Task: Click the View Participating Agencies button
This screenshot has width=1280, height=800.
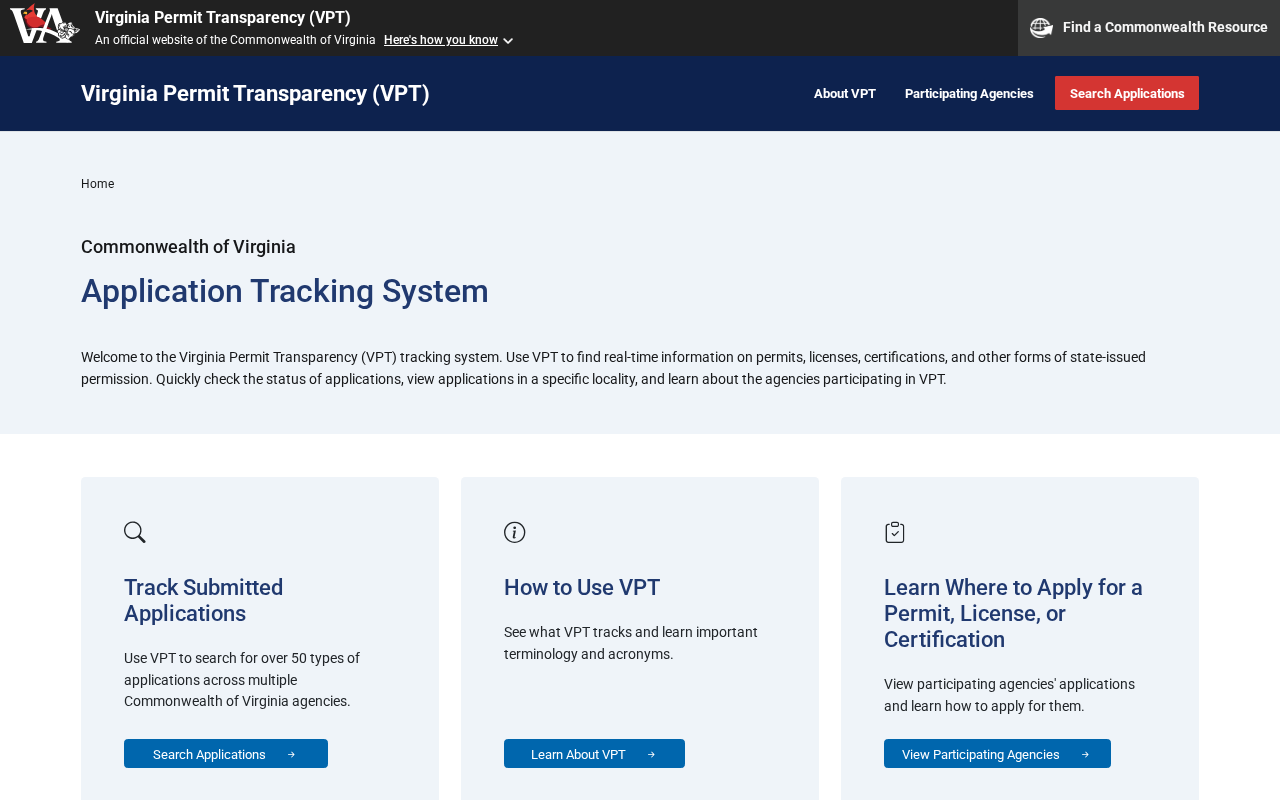Action: pyautogui.click(x=997, y=754)
